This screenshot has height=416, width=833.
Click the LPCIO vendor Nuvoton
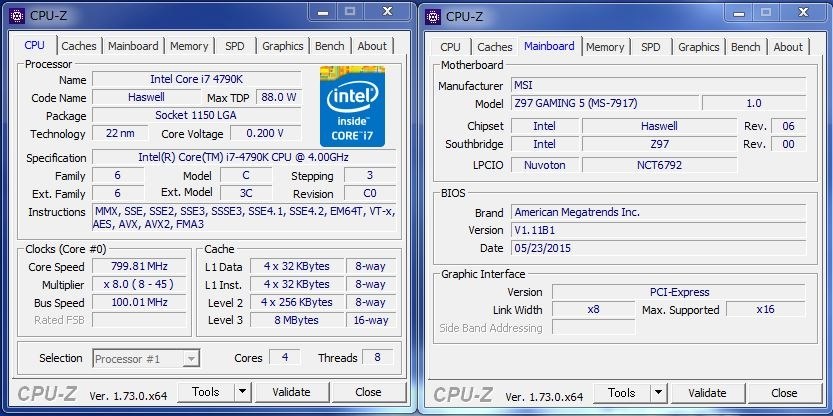tap(545, 165)
